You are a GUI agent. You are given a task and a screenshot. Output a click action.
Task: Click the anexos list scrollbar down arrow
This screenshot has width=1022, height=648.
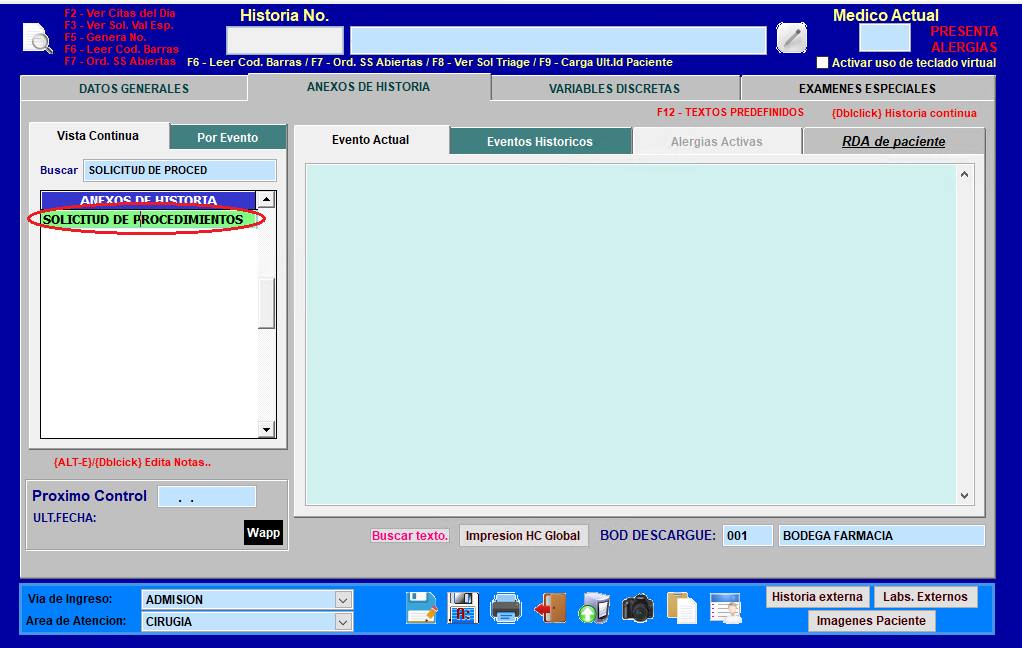pos(266,430)
